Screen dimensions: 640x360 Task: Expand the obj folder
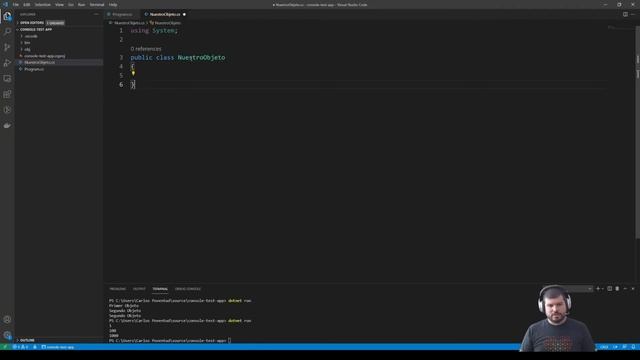[x=27, y=49]
